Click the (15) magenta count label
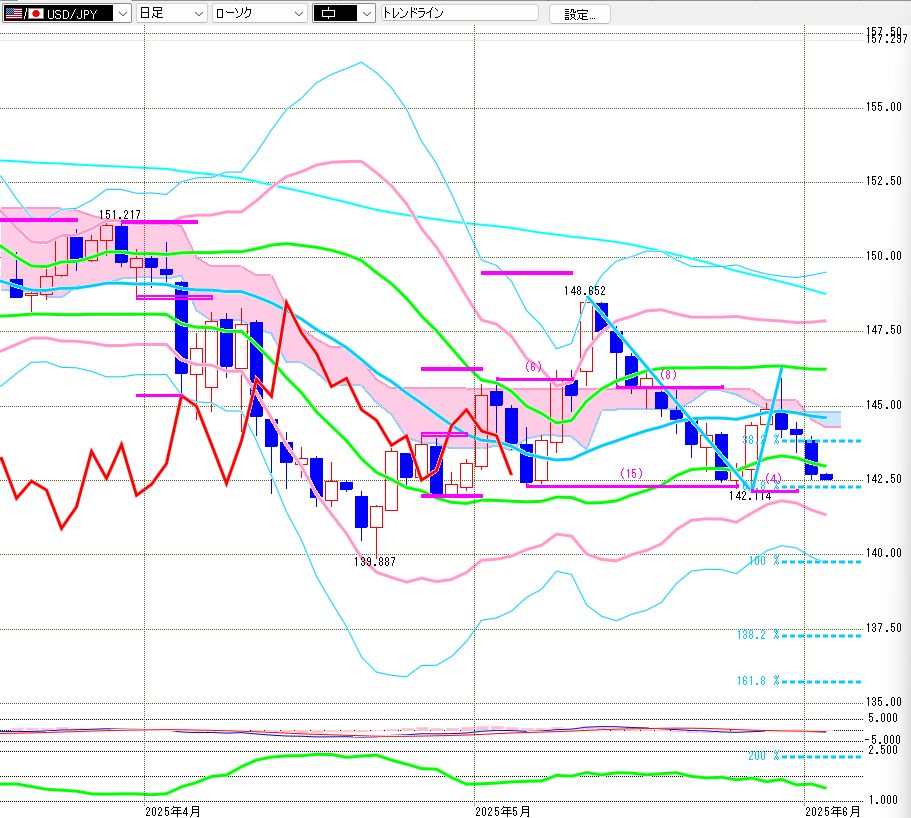Image resolution: width=911 pixels, height=818 pixels. pyautogui.click(x=632, y=473)
